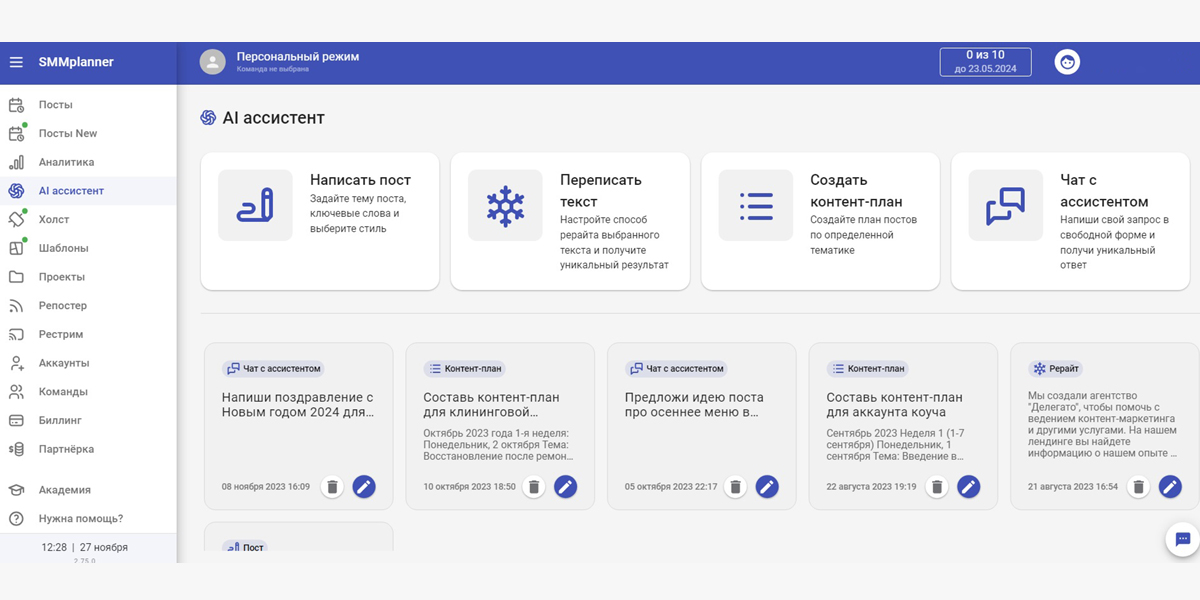Screen dimensions: 1200x600
Task: Select Шаблоны in the sidebar
Action: [63, 248]
